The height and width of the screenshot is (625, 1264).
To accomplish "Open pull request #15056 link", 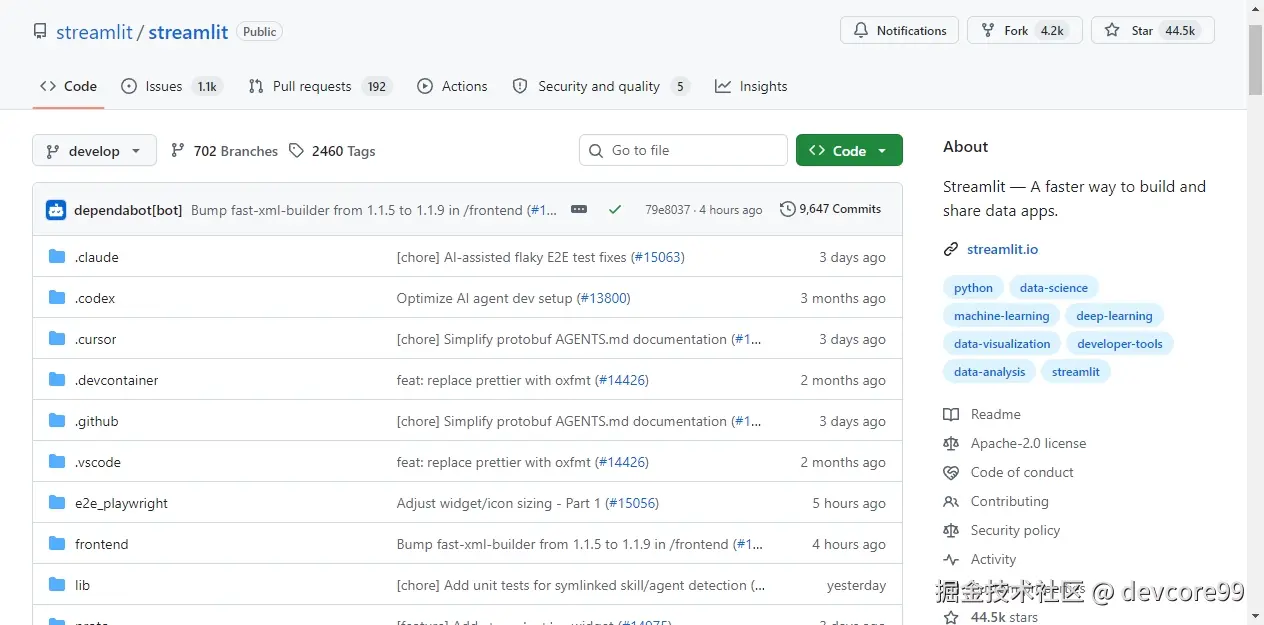I will [x=632, y=503].
